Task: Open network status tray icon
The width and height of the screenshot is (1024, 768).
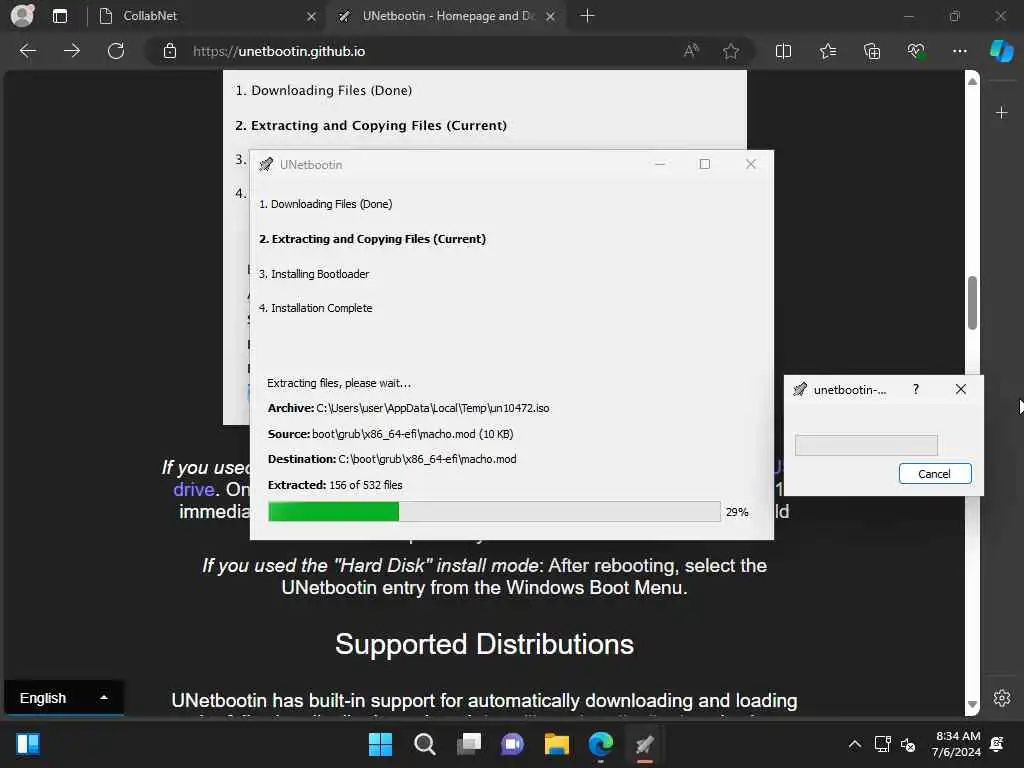Action: click(x=882, y=744)
